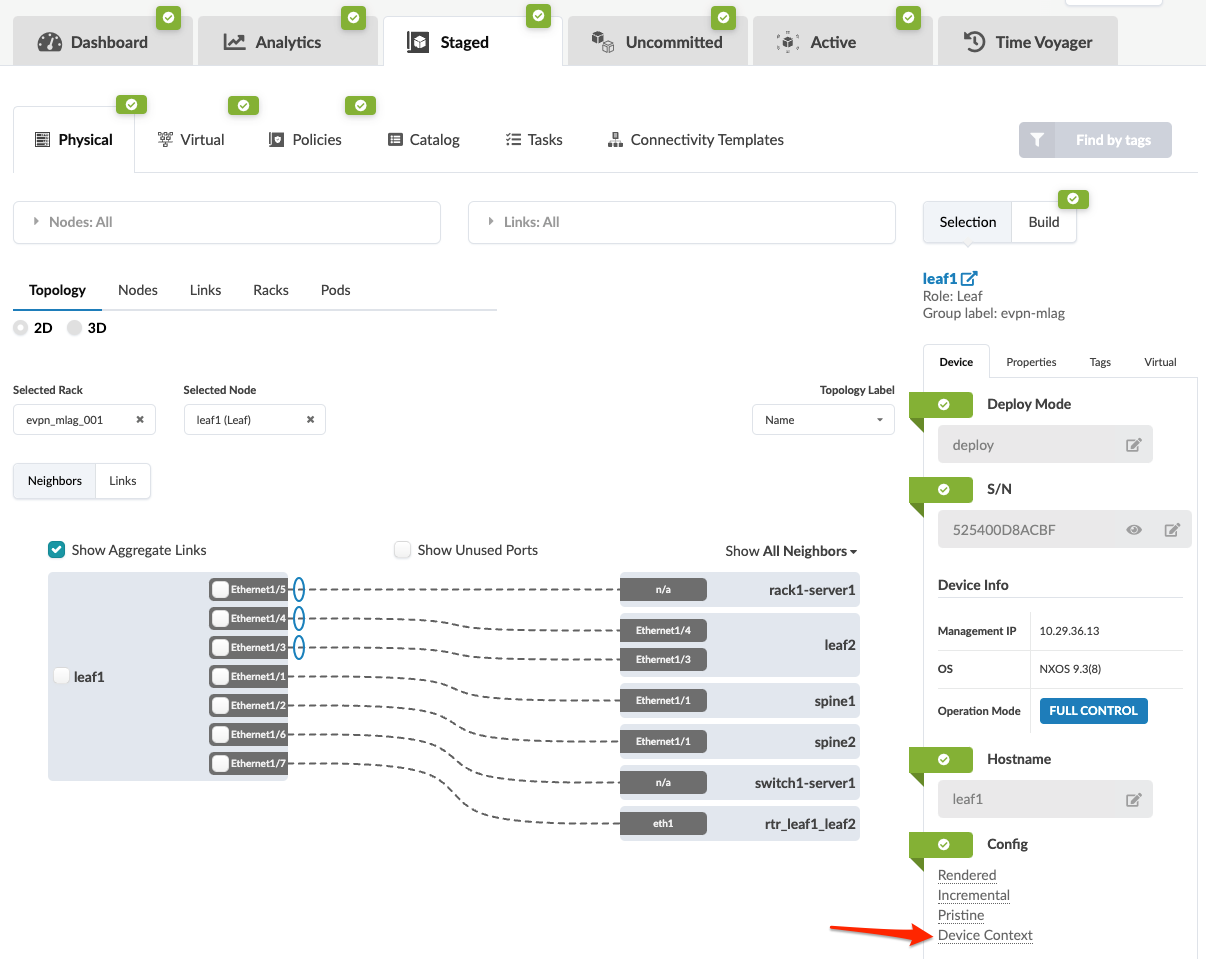Image resolution: width=1206 pixels, height=959 pixels.
Task: Clear the evpn_mlag_001 selected rack
Action: click(x=140, y=420)
